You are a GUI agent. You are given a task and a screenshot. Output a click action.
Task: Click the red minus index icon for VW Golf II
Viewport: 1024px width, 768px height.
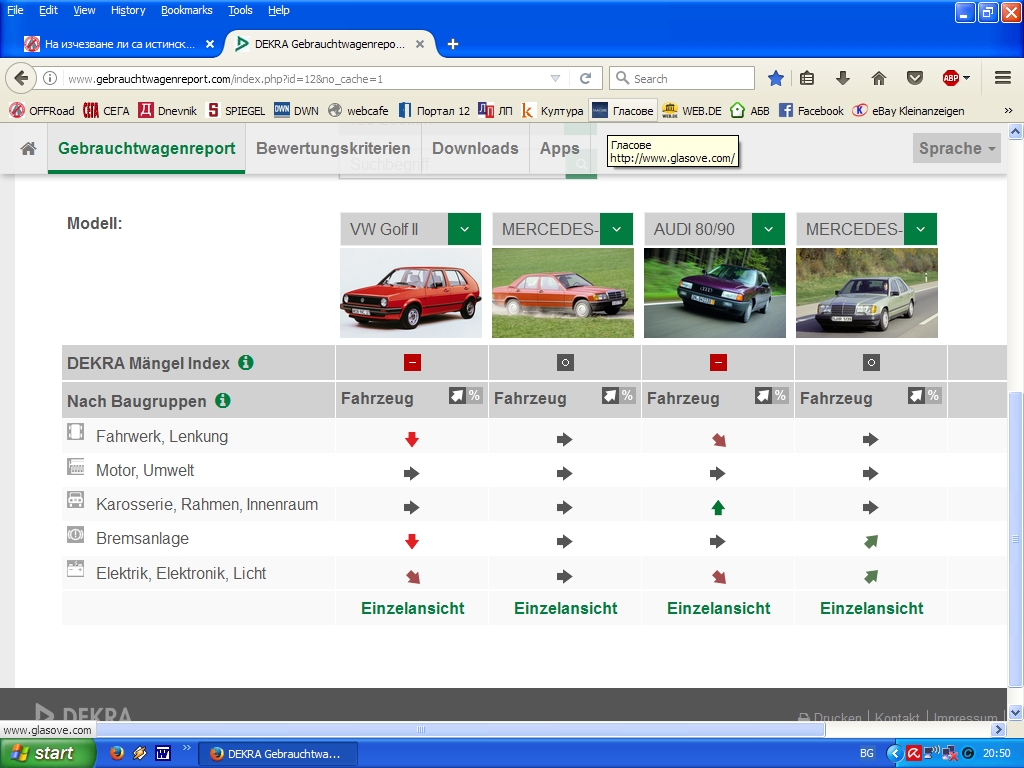click(412, 362)
